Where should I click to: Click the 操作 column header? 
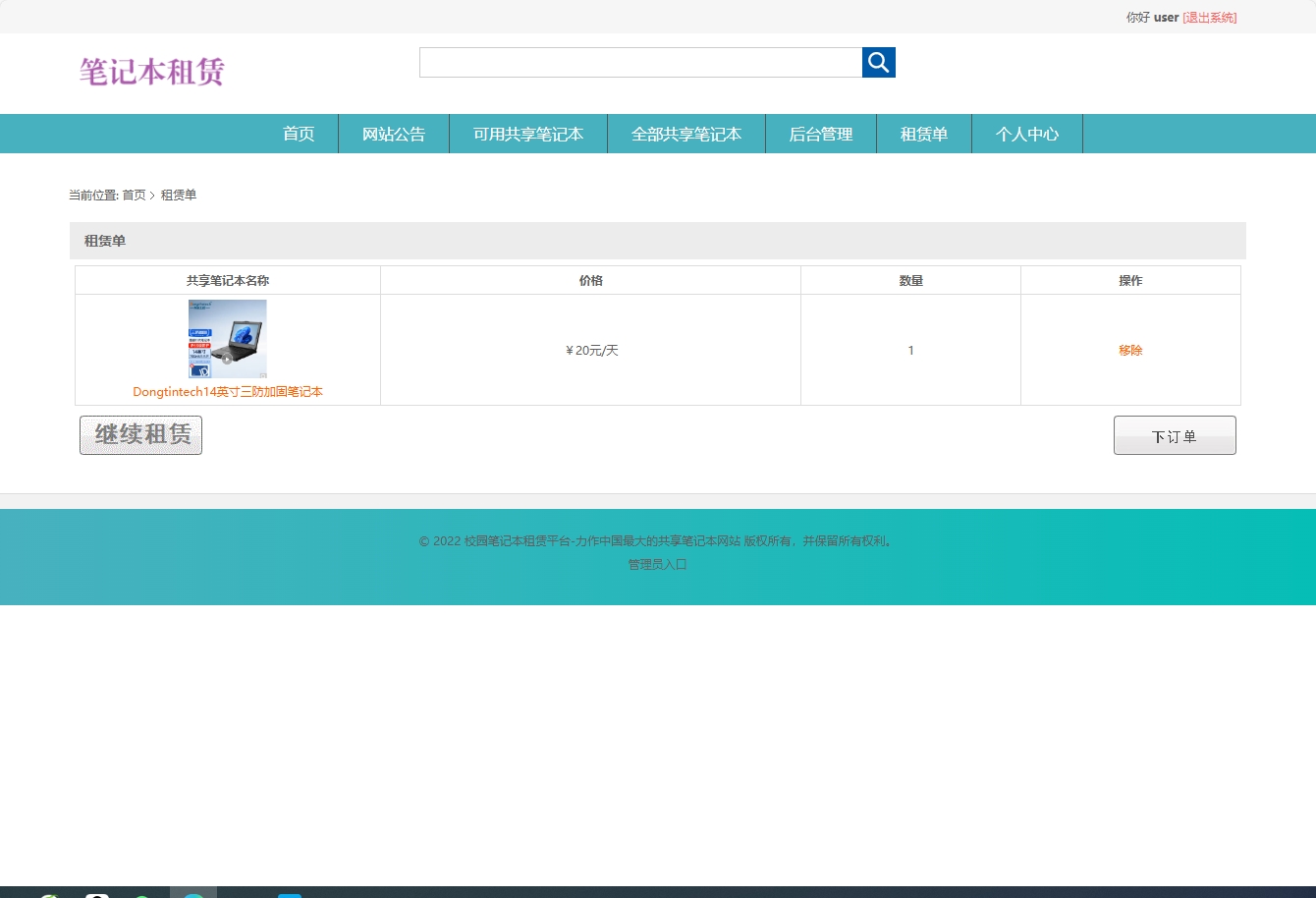[1130, 280]
